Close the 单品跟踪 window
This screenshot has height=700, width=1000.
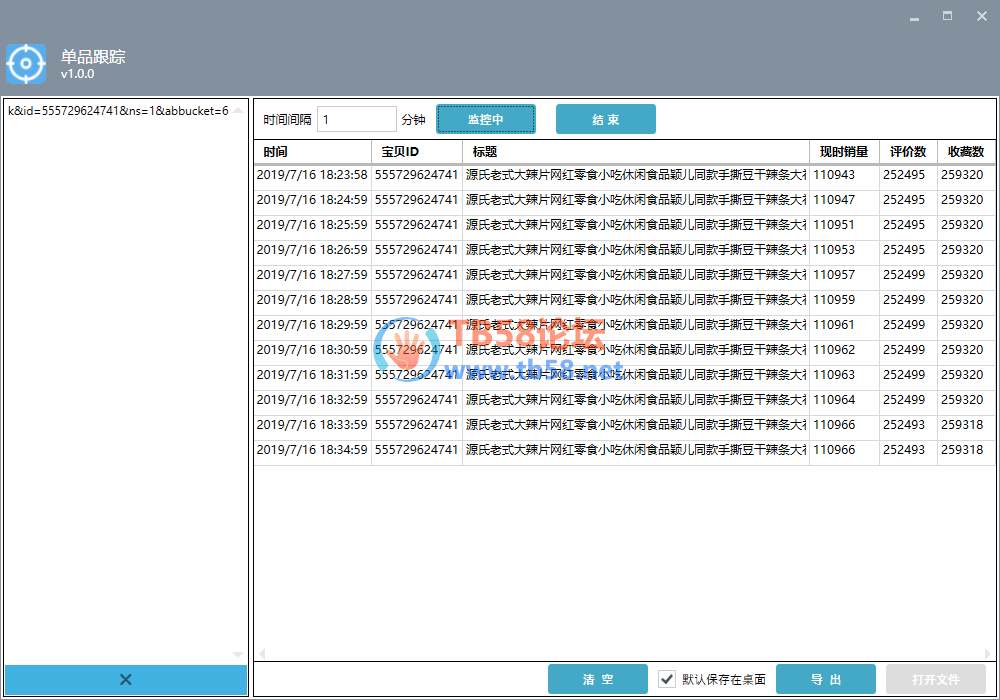980,17
